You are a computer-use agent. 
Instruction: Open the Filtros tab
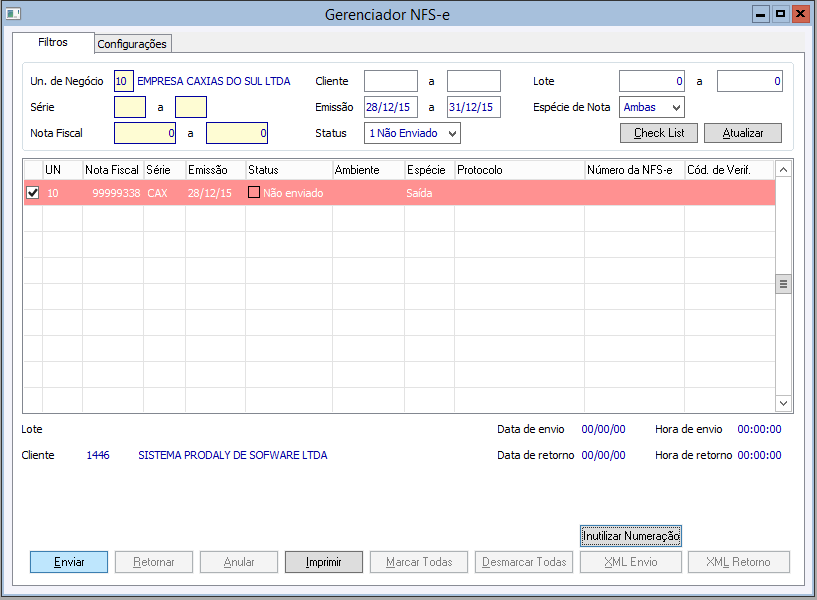point(53,42)
